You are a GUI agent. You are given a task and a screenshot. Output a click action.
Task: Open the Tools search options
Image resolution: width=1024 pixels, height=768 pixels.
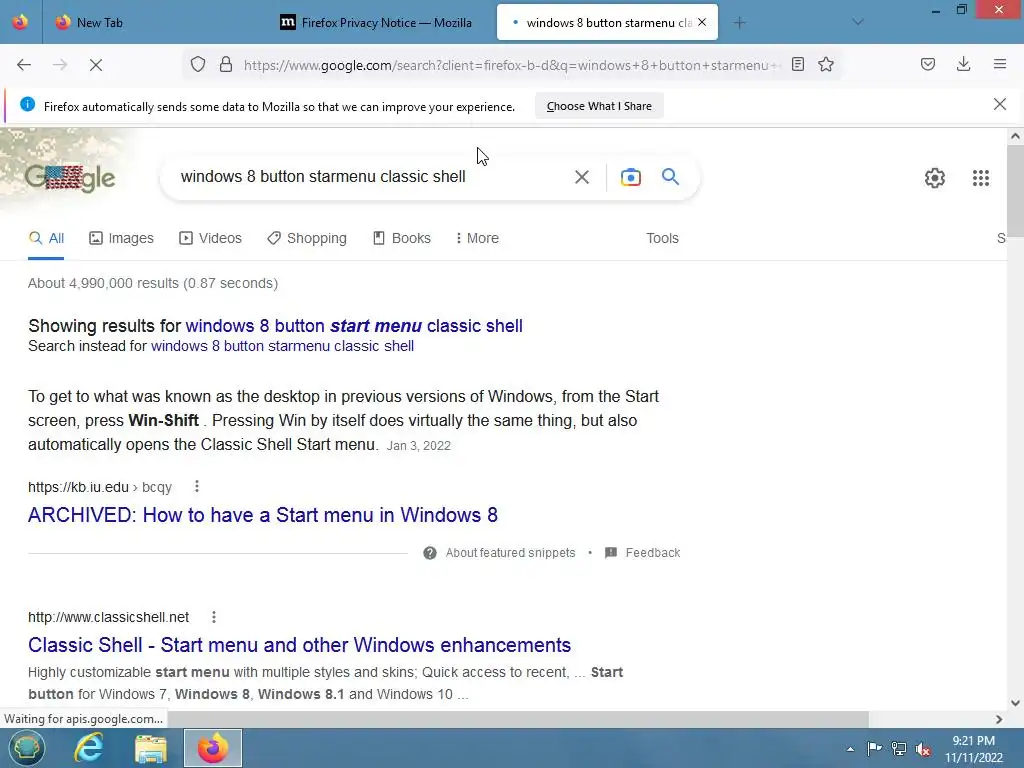point(662,238)
